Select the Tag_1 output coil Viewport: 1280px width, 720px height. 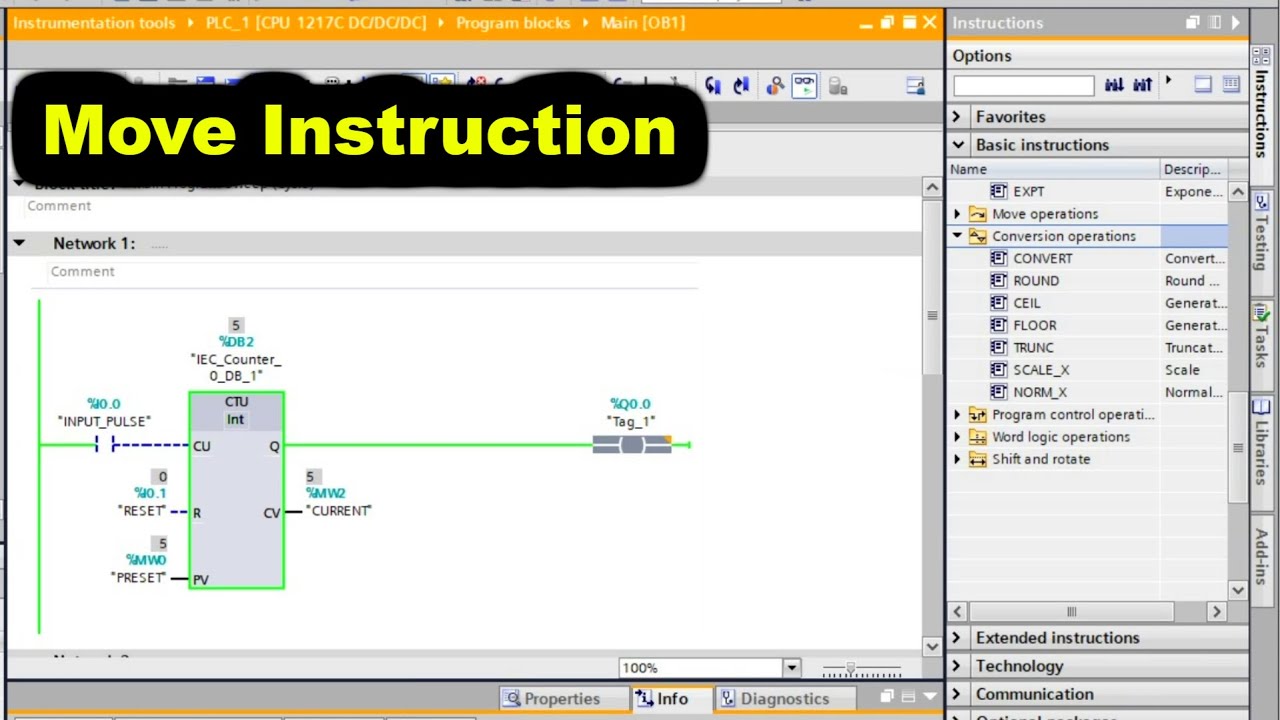tap(631, 444)
